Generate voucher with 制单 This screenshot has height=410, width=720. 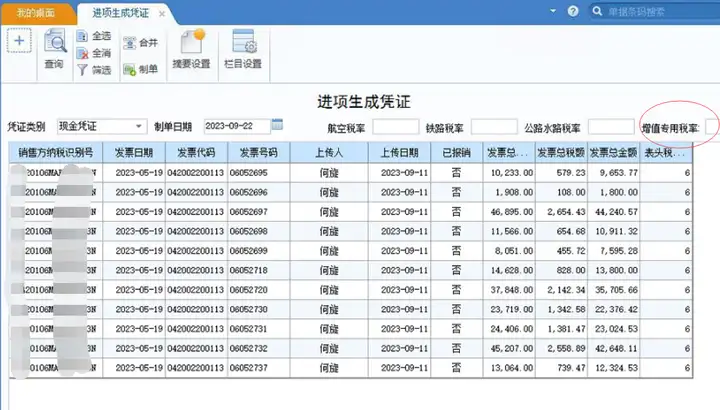tap(141, 69)
